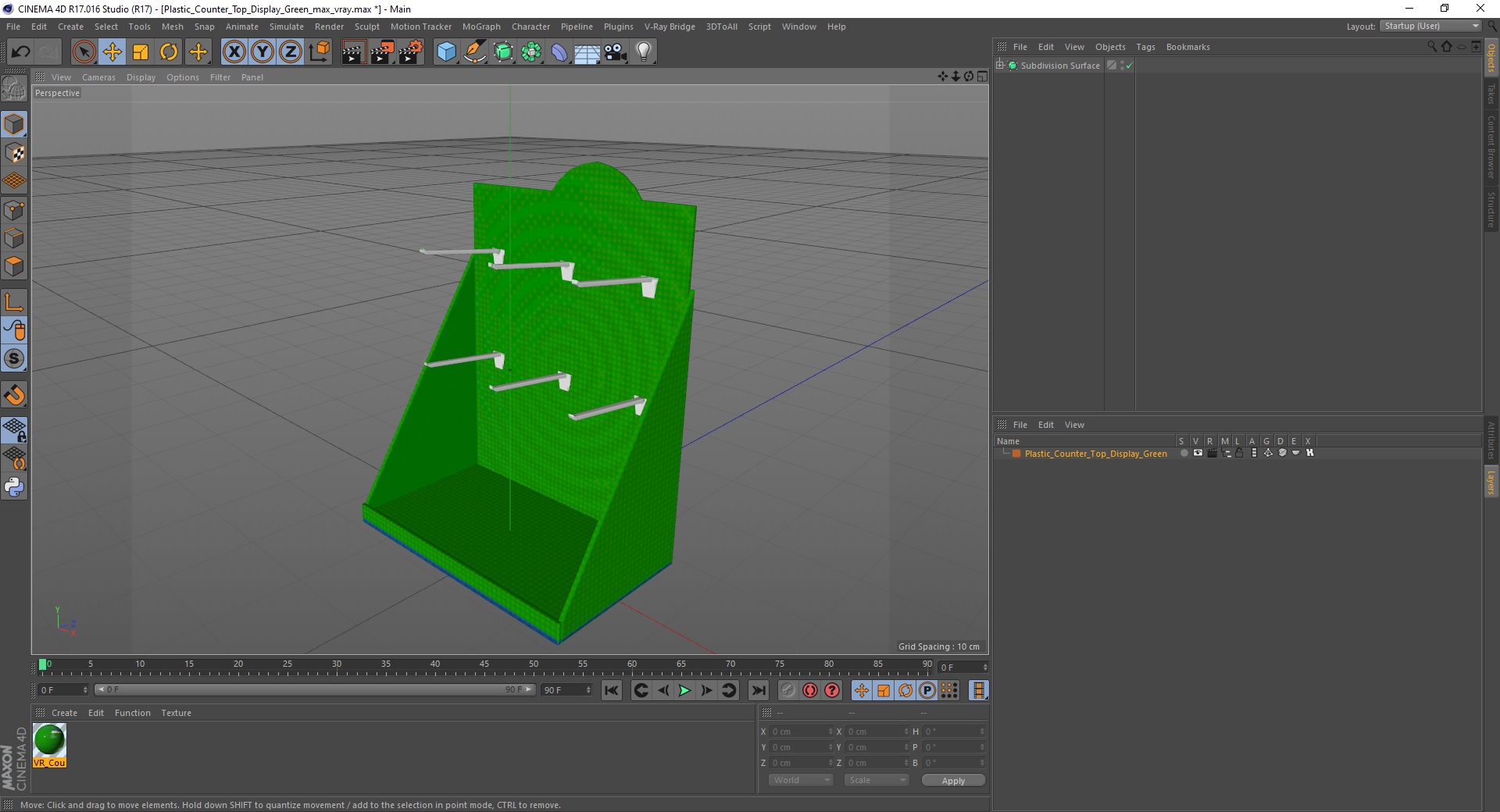Go to start of animation
Screen dimensions: 1500x812
(x=612, y=690)
